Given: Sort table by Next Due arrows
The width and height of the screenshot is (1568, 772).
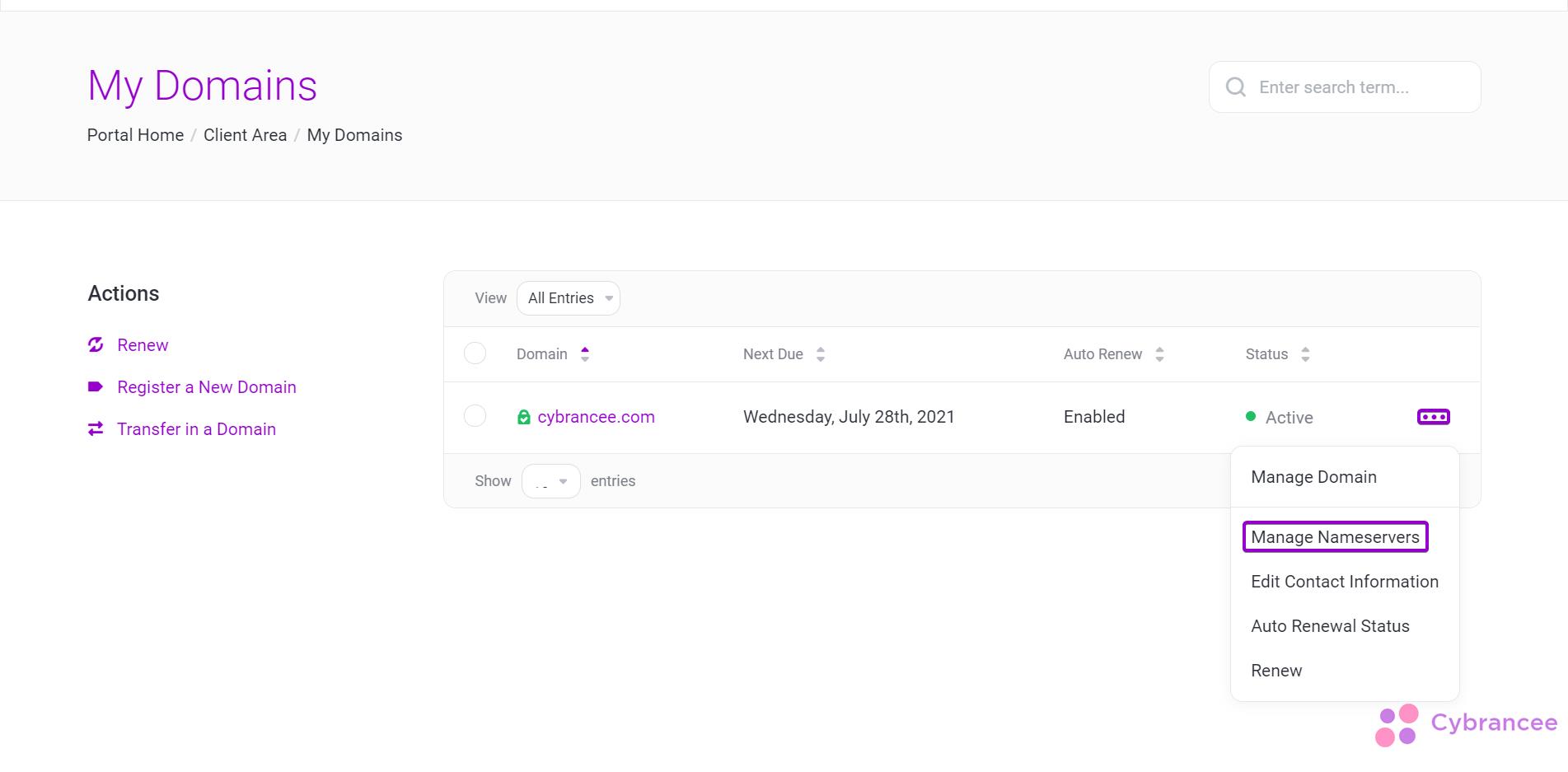Looking at the screenshot, I should click(x=821, y=354).
